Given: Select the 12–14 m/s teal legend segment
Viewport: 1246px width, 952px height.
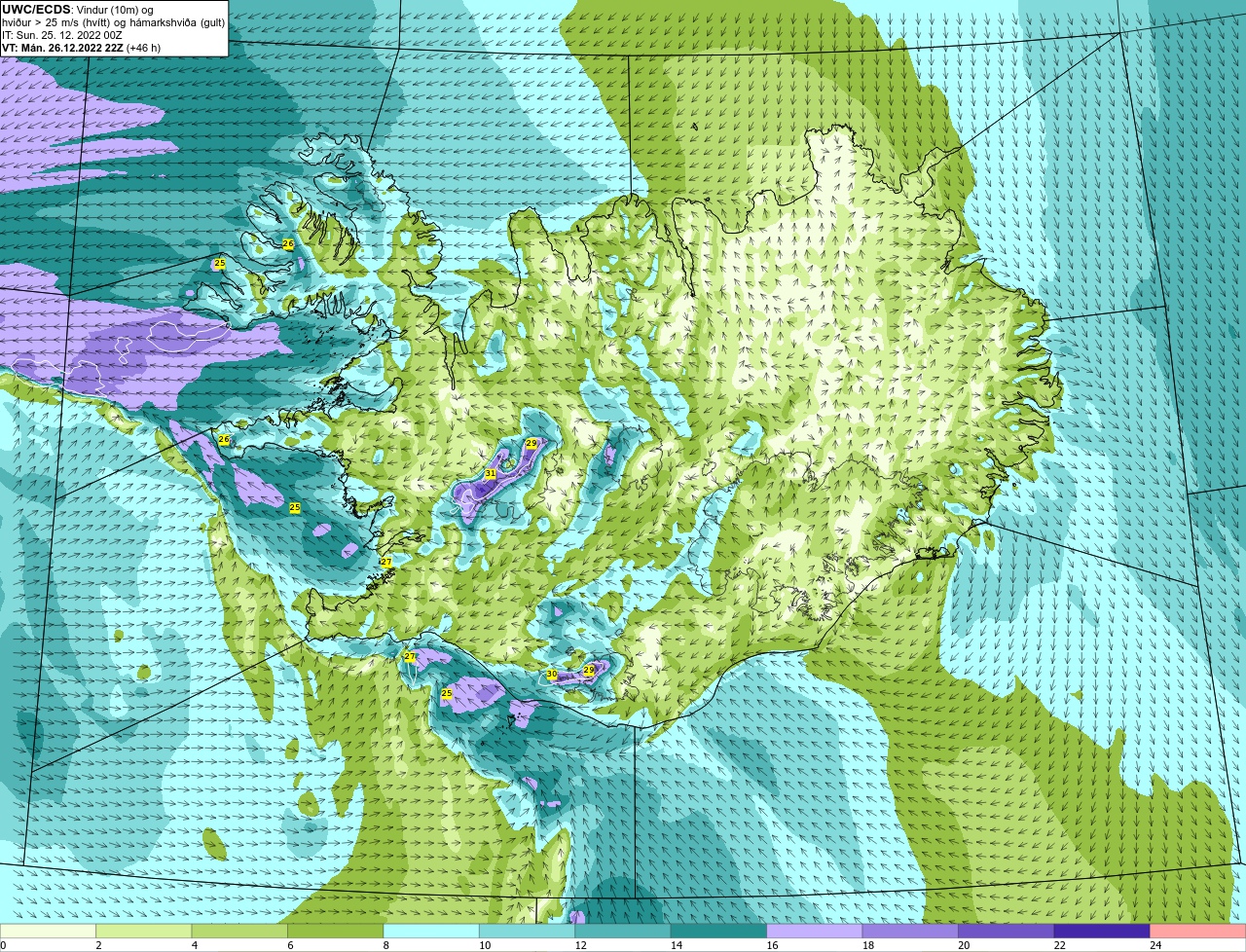Looking at the screenshot, I should point(624,931).
